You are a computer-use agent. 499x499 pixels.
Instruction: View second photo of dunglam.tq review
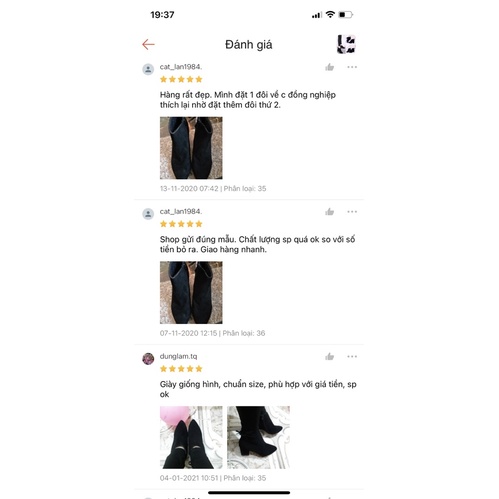(258, 437)
